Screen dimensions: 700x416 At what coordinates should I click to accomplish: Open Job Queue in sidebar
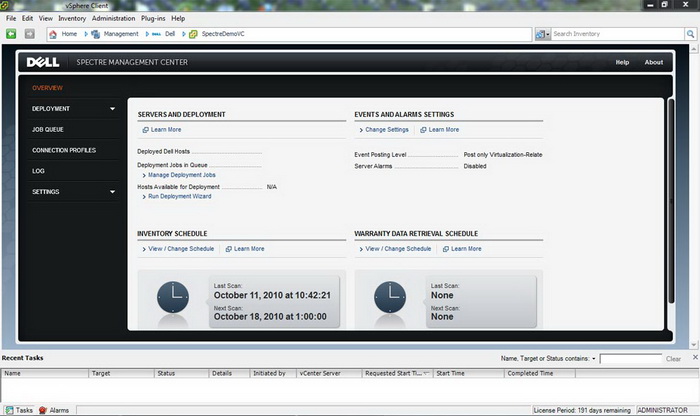[x=48, y=129]
